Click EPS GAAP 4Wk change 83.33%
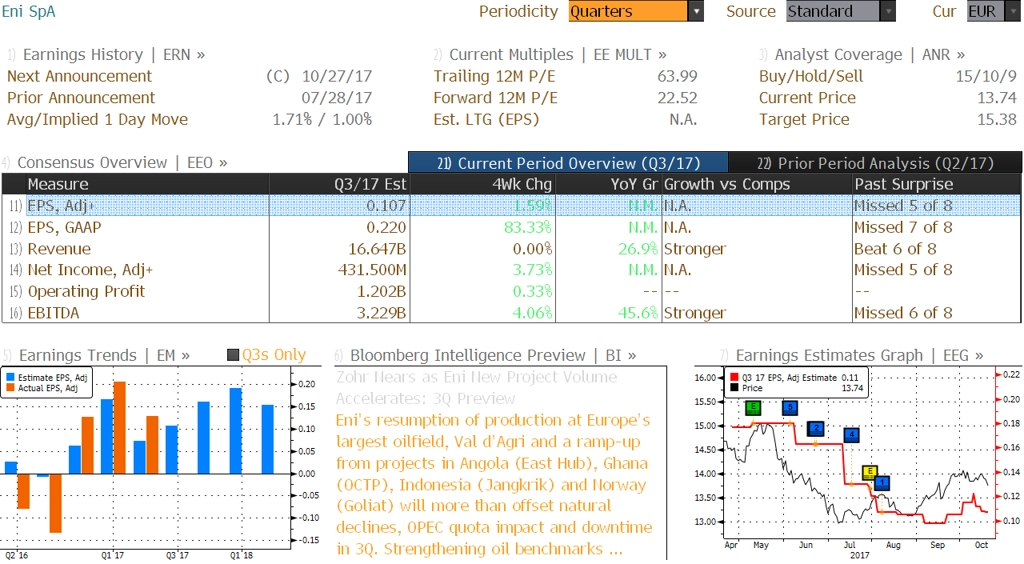 528,227
